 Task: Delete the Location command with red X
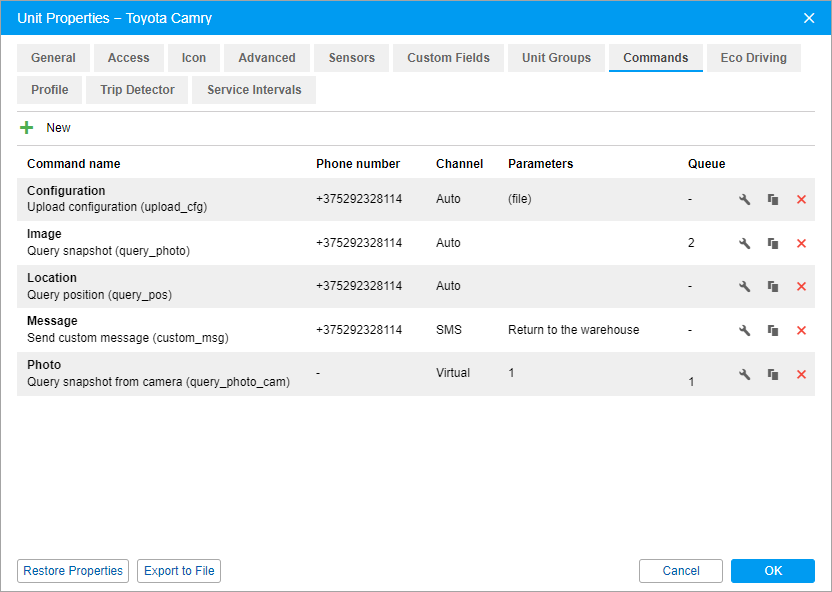click(x=801, y=287)
